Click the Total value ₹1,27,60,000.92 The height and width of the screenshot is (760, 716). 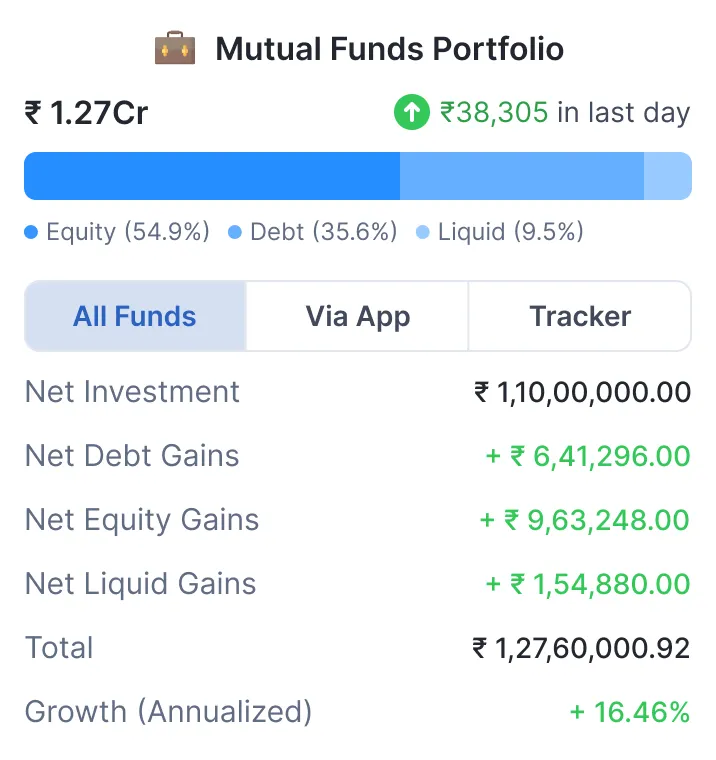[x=581, y=648]
